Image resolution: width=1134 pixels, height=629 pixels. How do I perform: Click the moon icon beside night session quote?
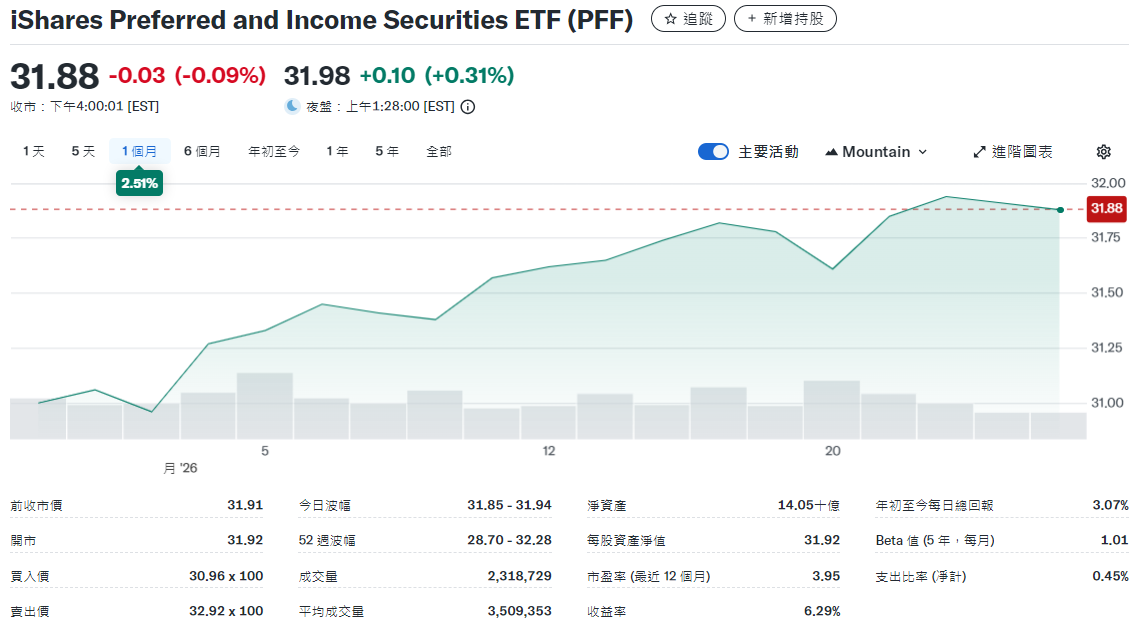[290, 104]
